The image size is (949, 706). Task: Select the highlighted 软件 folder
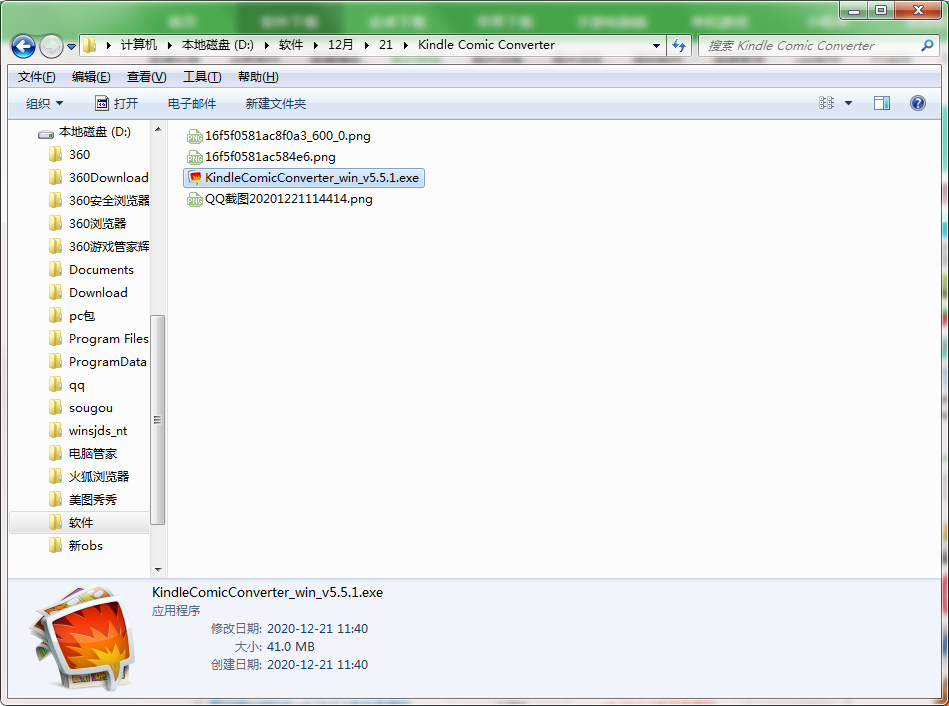point(79,523)
